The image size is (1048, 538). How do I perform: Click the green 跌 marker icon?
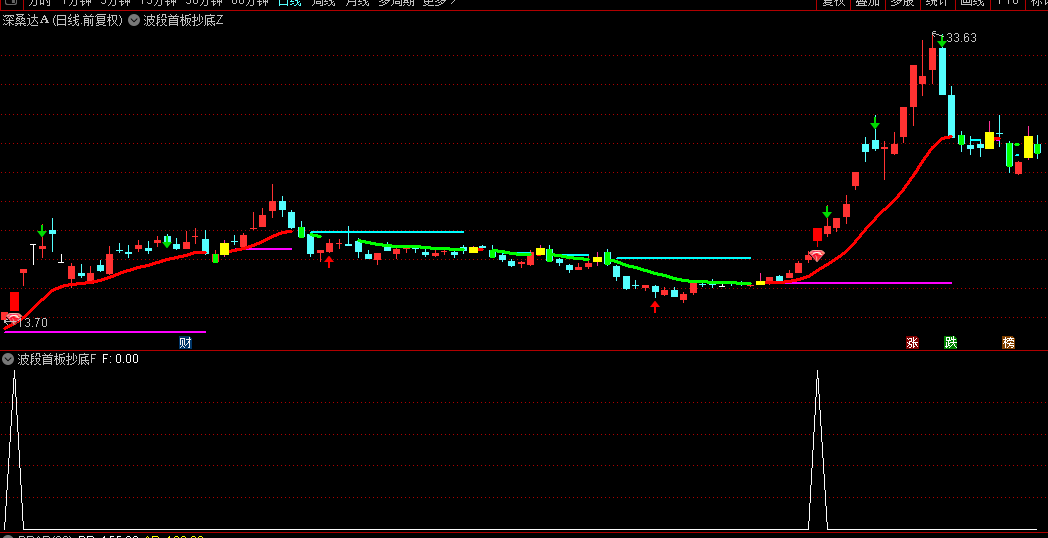950,343
